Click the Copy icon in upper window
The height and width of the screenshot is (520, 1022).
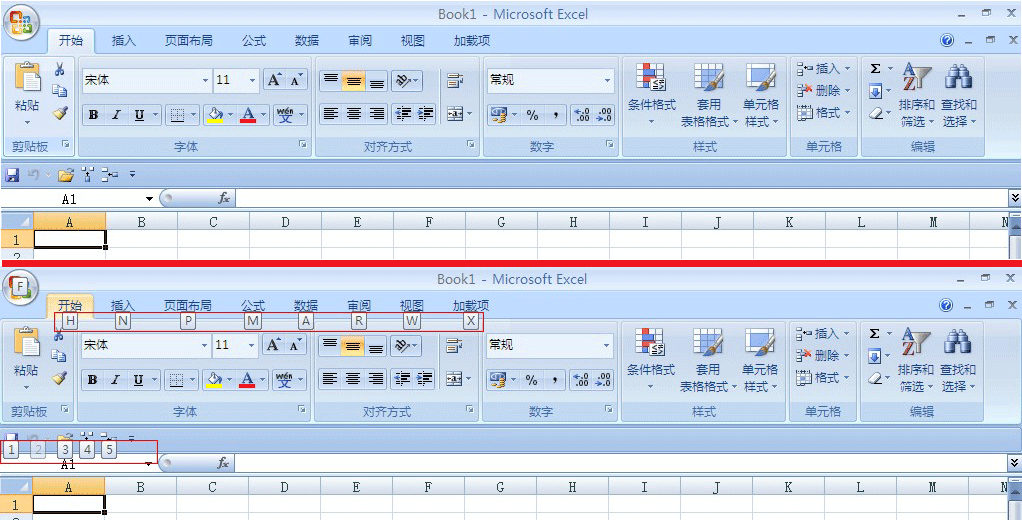(60, 91)
